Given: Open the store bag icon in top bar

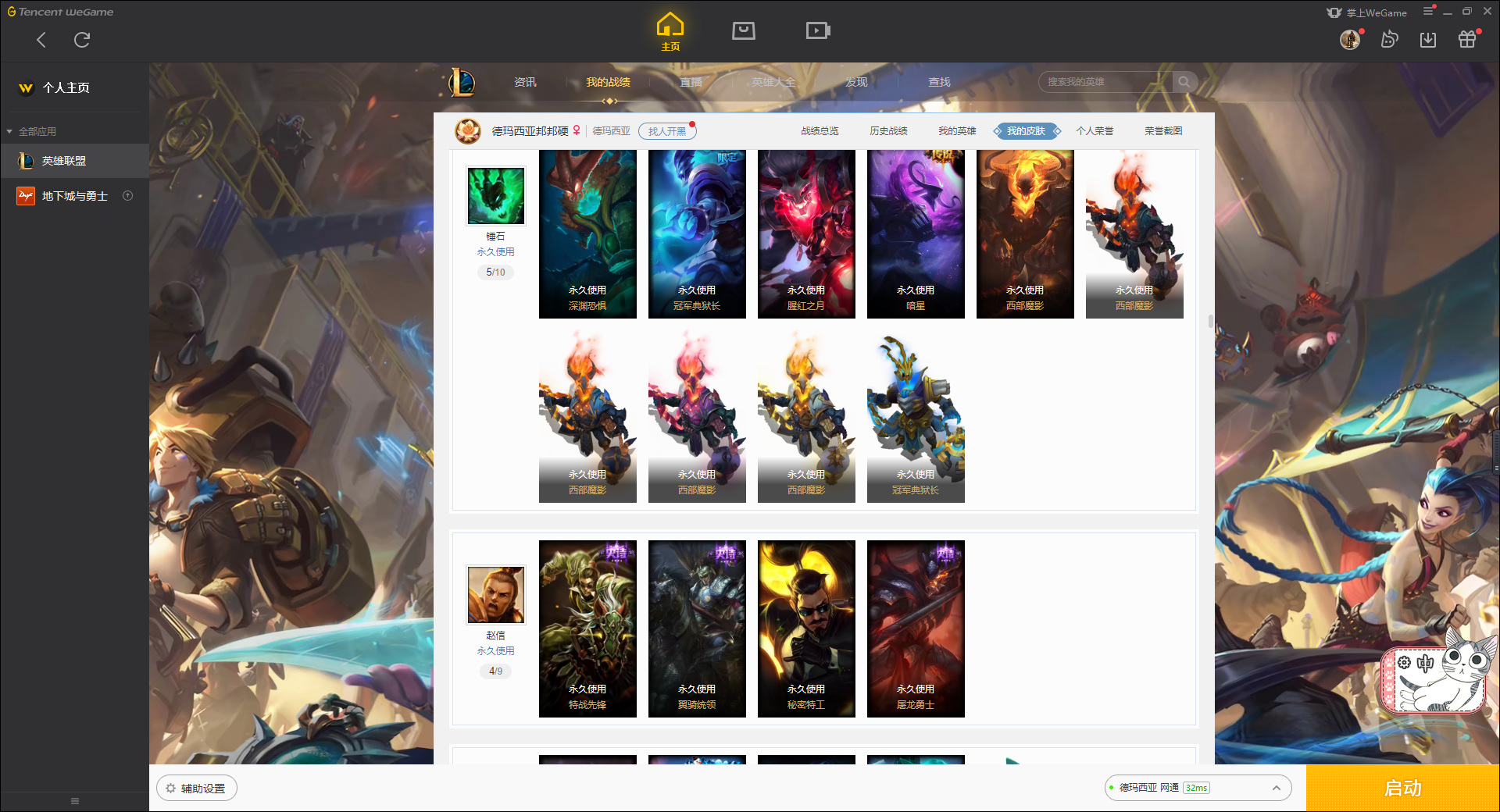Looking at the screenshot, I should (x=743, y=30).
